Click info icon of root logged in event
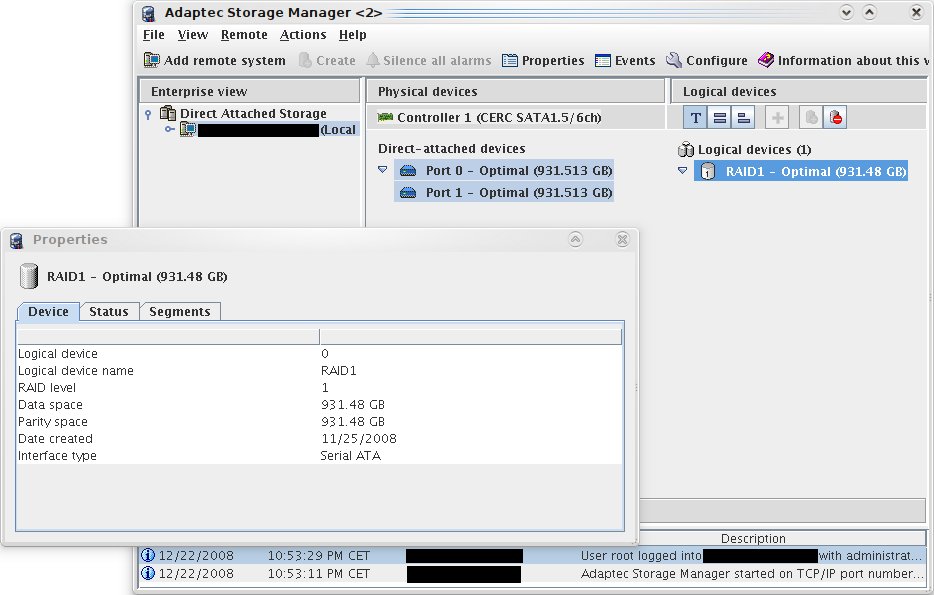This screenshot has height=595, width=934. coord(148,556)
